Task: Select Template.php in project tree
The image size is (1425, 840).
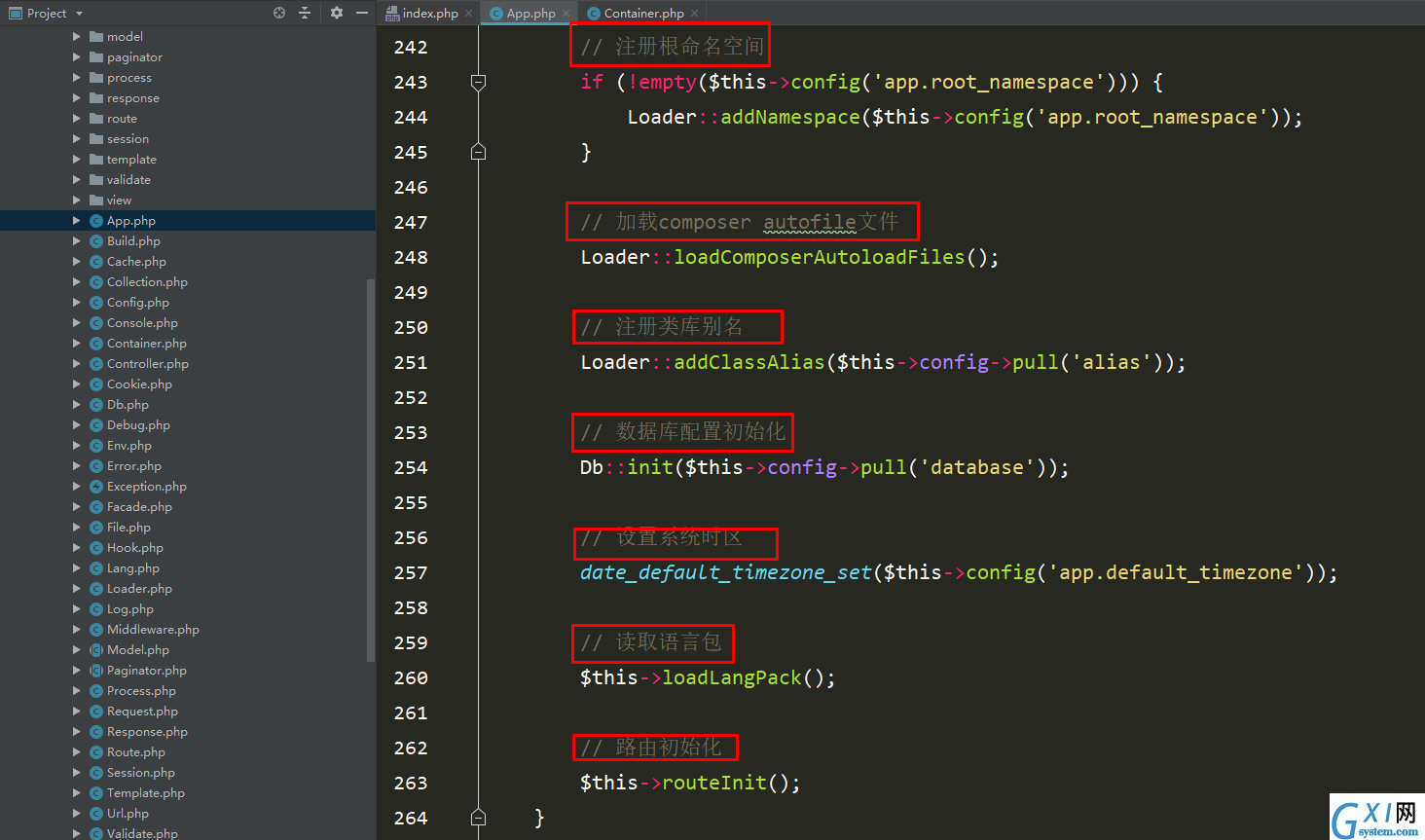Action: pyautogui.click(x=146, y=793)
